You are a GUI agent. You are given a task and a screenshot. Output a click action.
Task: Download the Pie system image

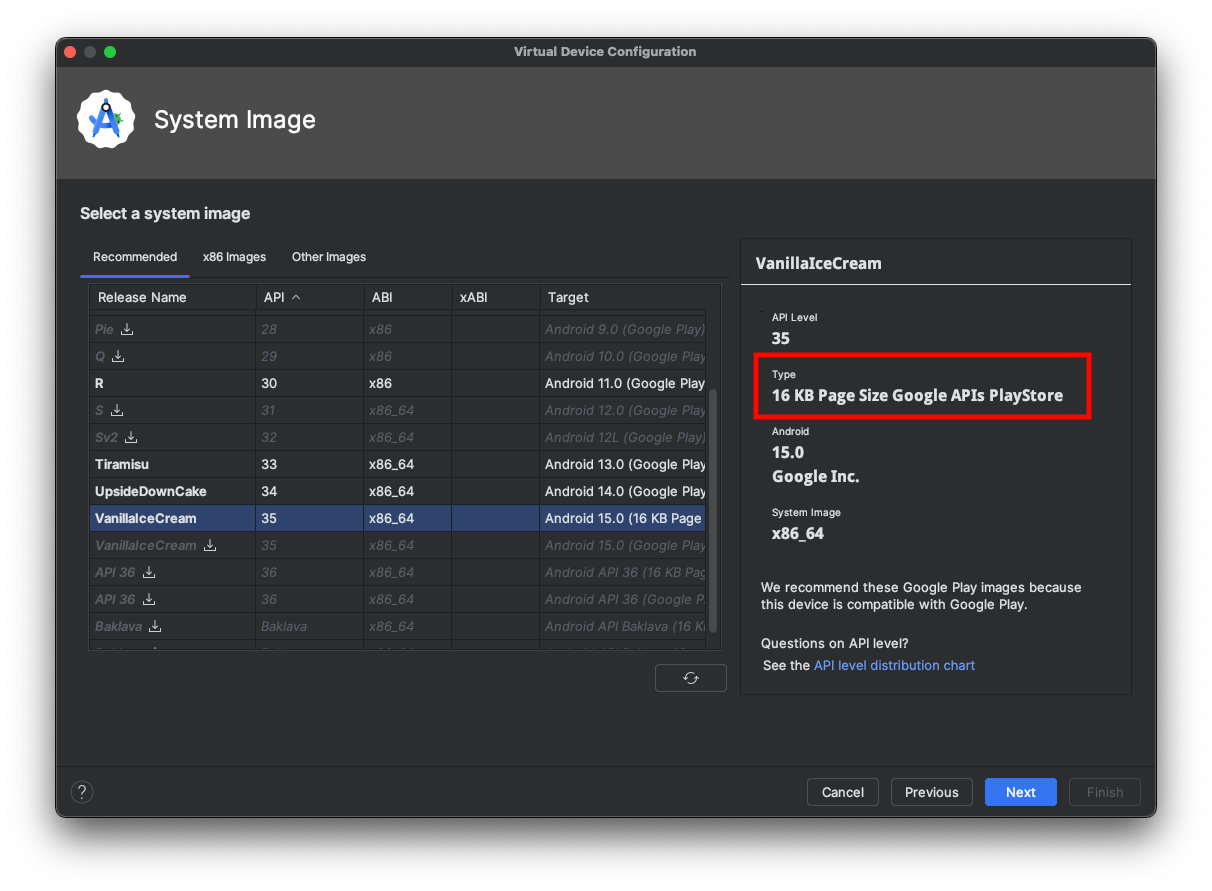(x=127, y=329)
